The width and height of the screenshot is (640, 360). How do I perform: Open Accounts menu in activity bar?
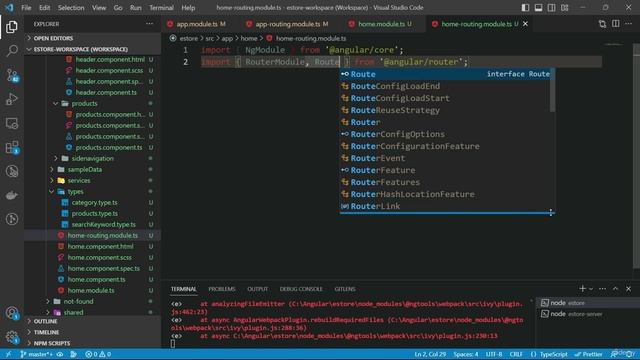pyautogui.click(x=12, y=313)
